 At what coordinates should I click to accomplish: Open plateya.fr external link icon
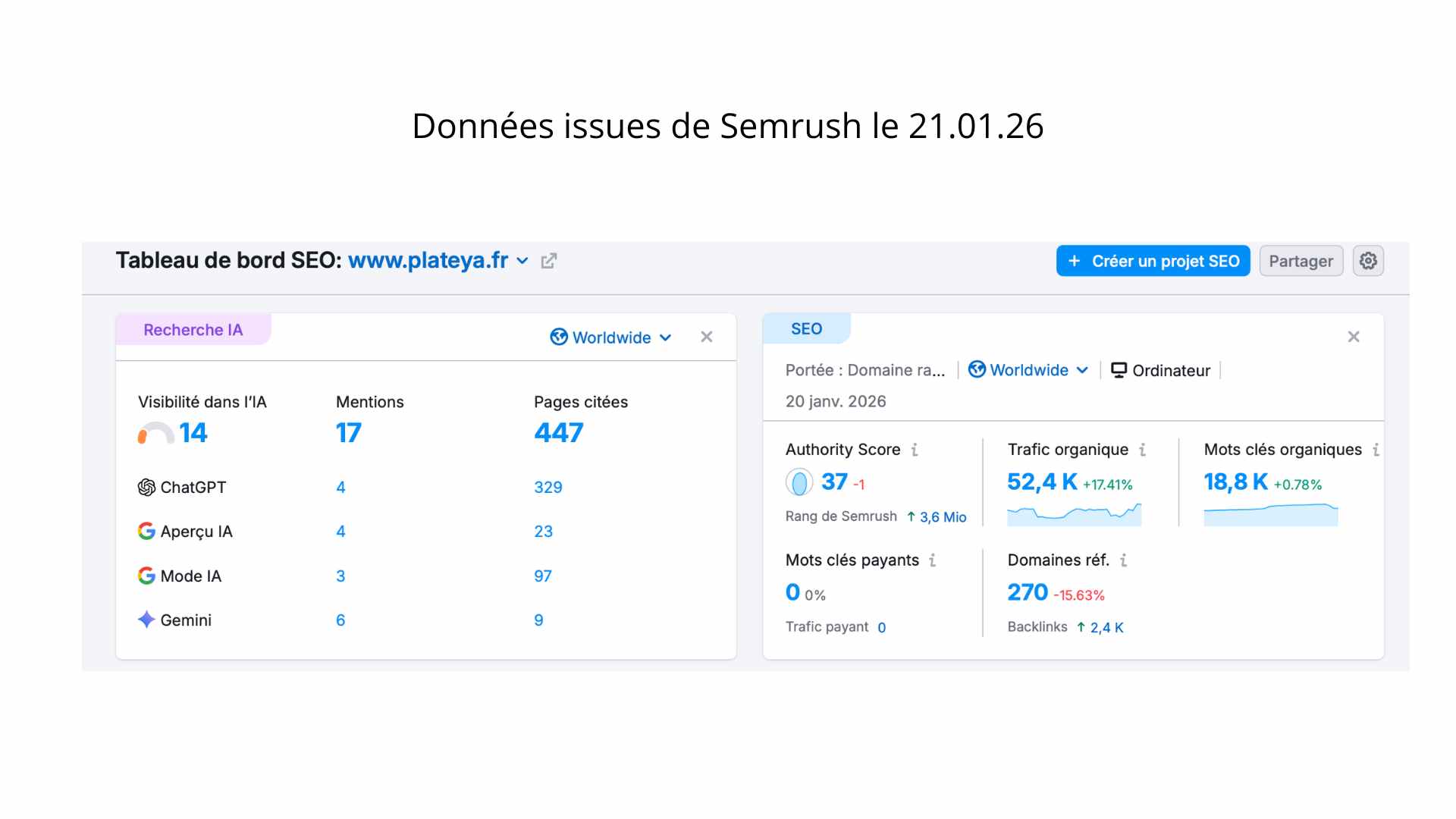549,261
